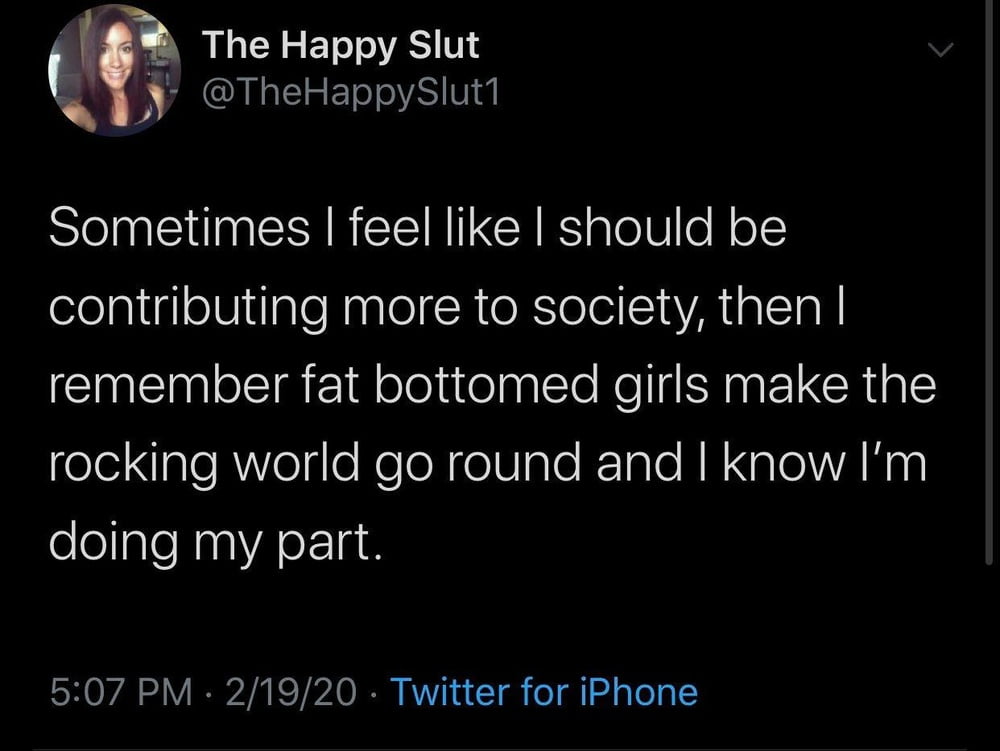Open the Twitter for iPhone source link
Image resolution: width=1000 pixels, height=751 pixels.
[543, 691]
